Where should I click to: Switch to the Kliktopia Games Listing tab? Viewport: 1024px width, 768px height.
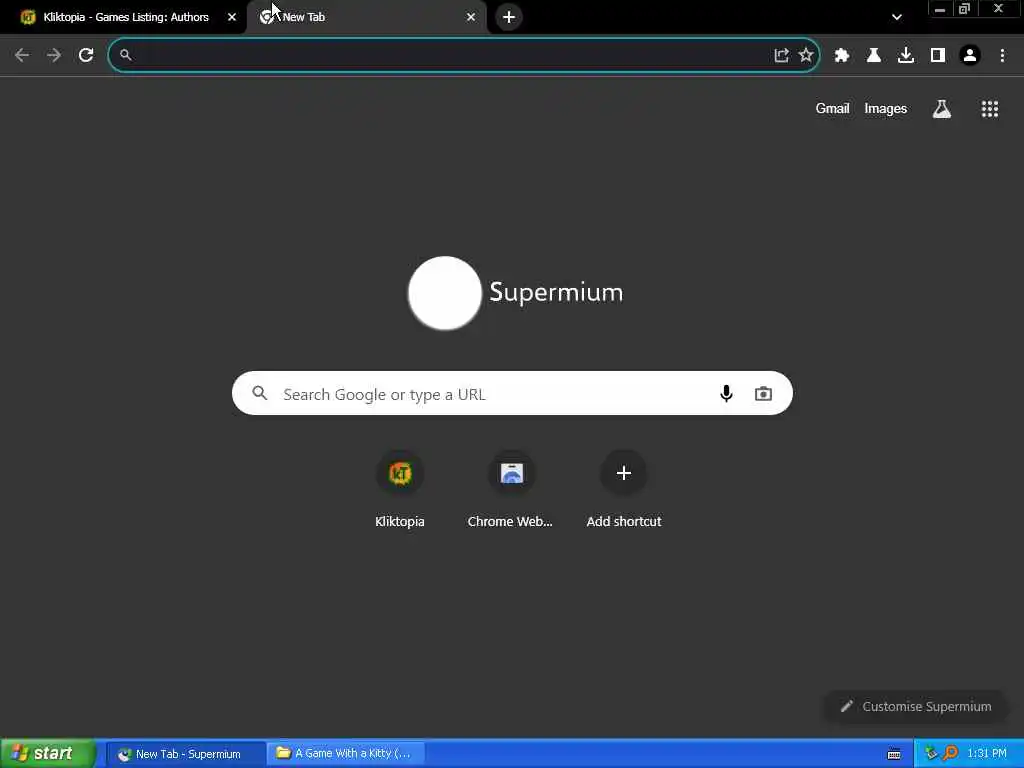tap(124, 17)
